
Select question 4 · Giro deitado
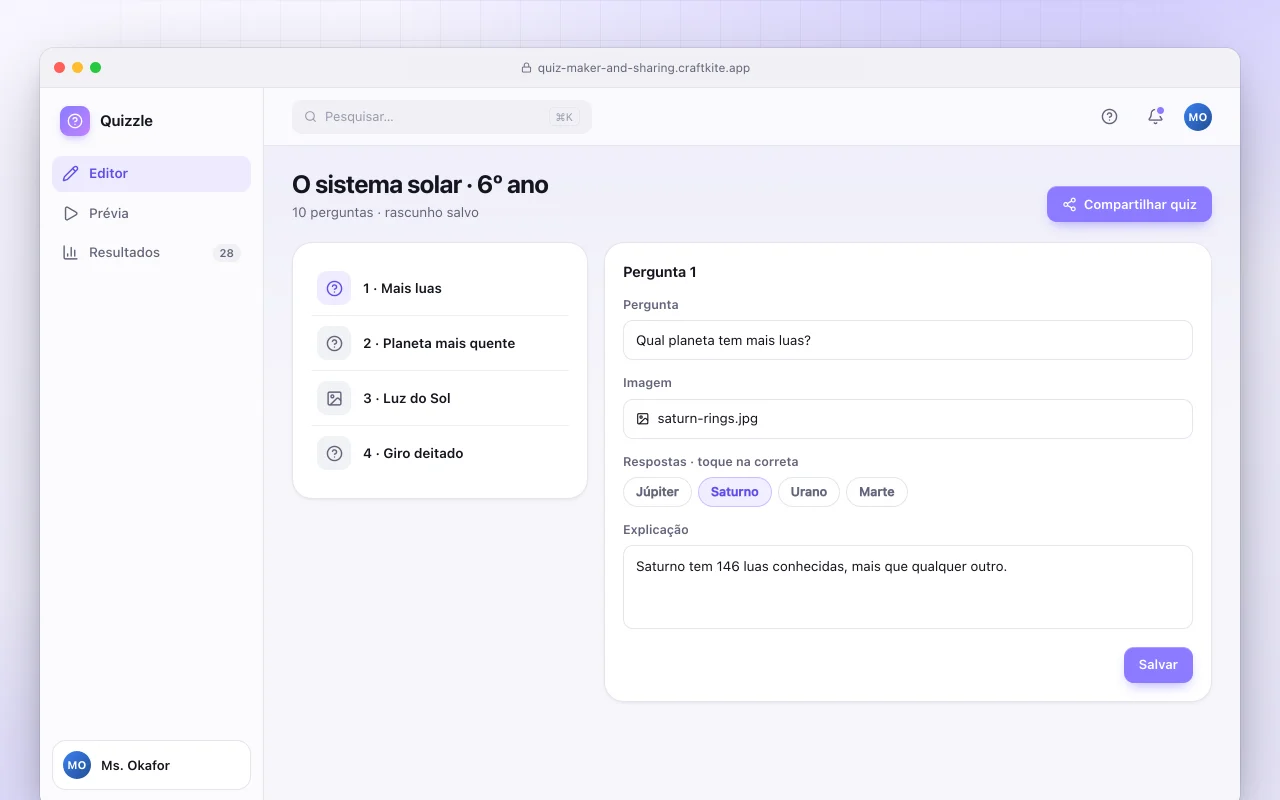pyautogui.click(x=440, y=453)
